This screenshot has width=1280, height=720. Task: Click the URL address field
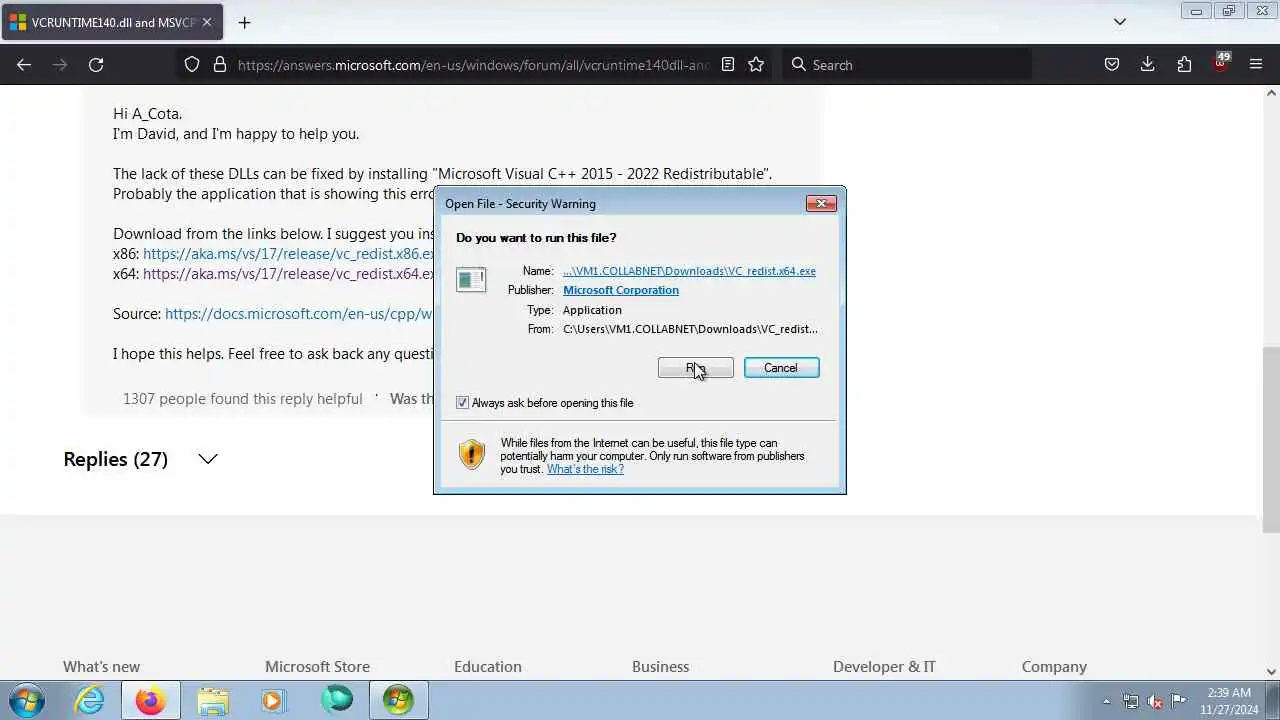(473, 65)
